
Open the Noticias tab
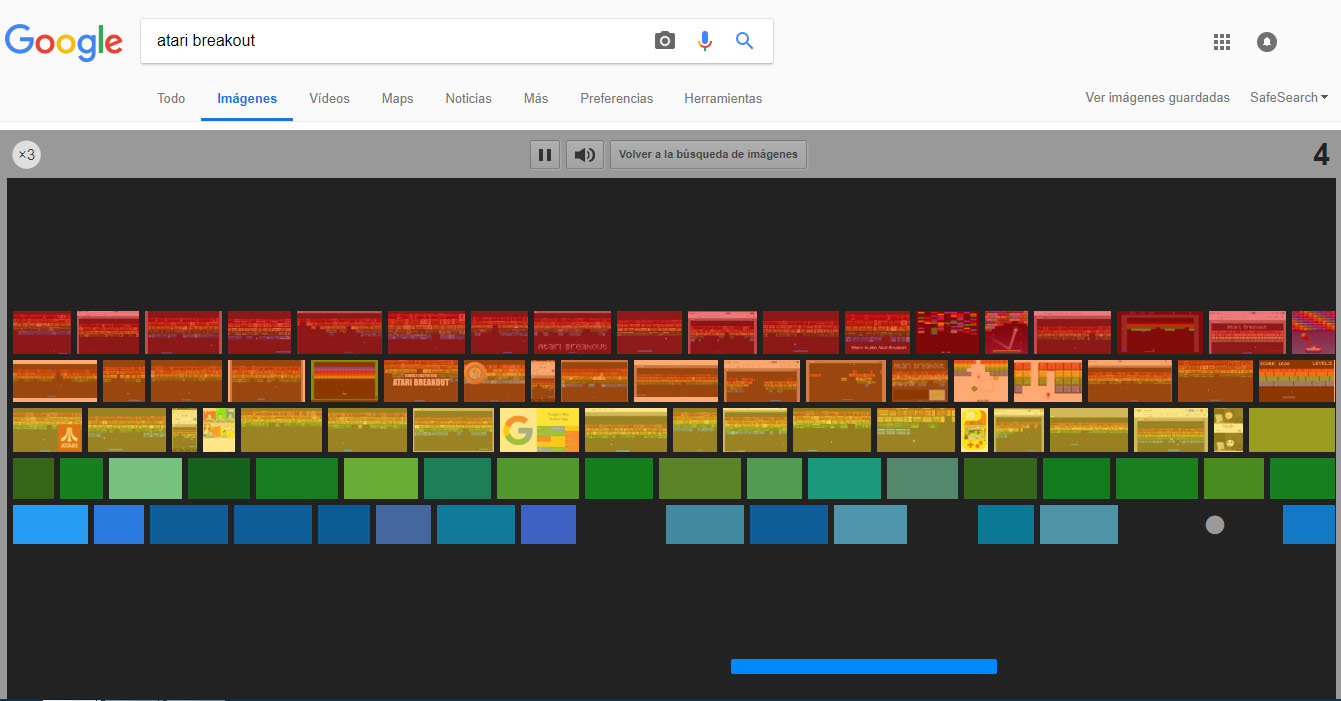pyautogui.click(x=468, y=98)
